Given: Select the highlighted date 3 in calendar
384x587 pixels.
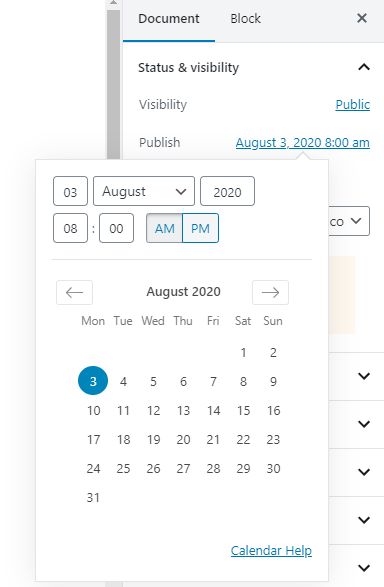Looking at the screenshot, I should coord(93,381).
